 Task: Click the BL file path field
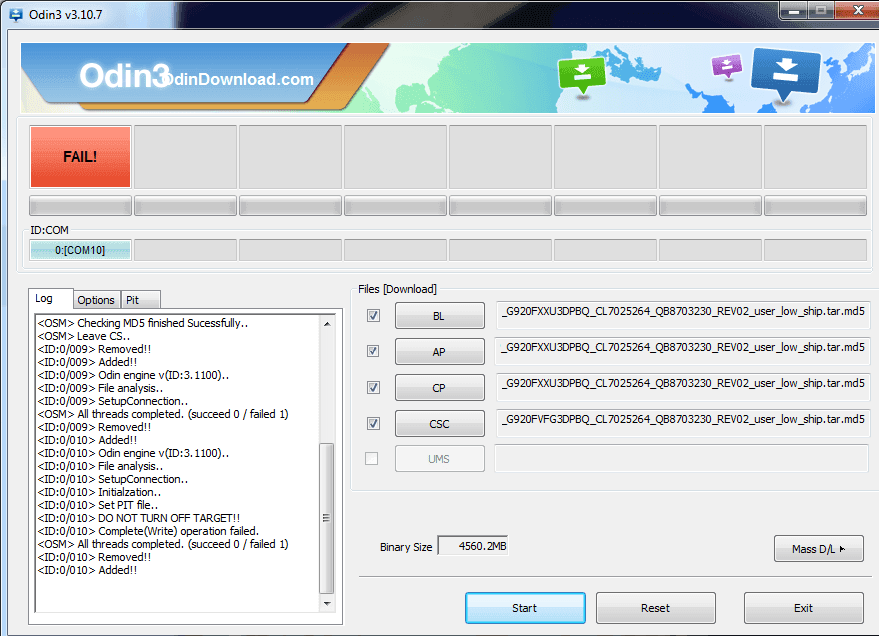tap(682, 313)
